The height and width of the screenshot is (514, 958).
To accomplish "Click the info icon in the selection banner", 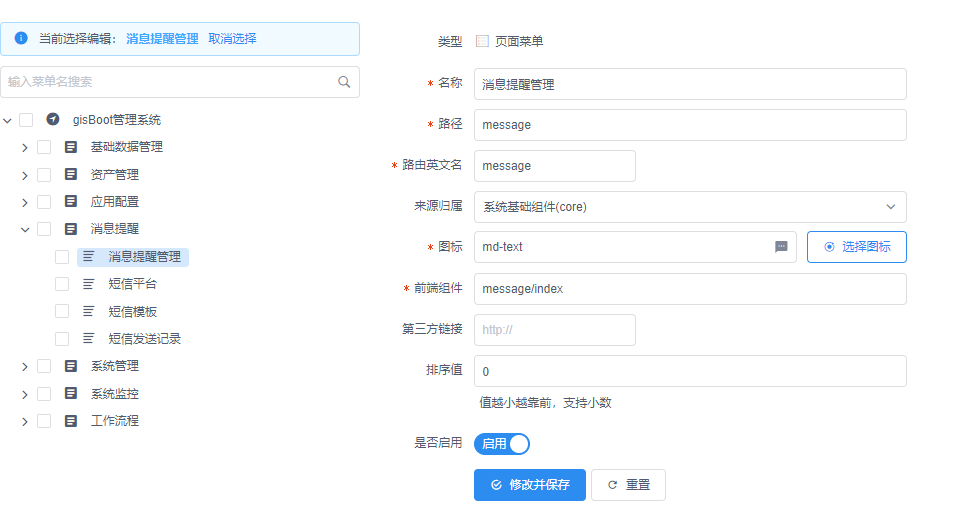I will [x=21, y=38].
